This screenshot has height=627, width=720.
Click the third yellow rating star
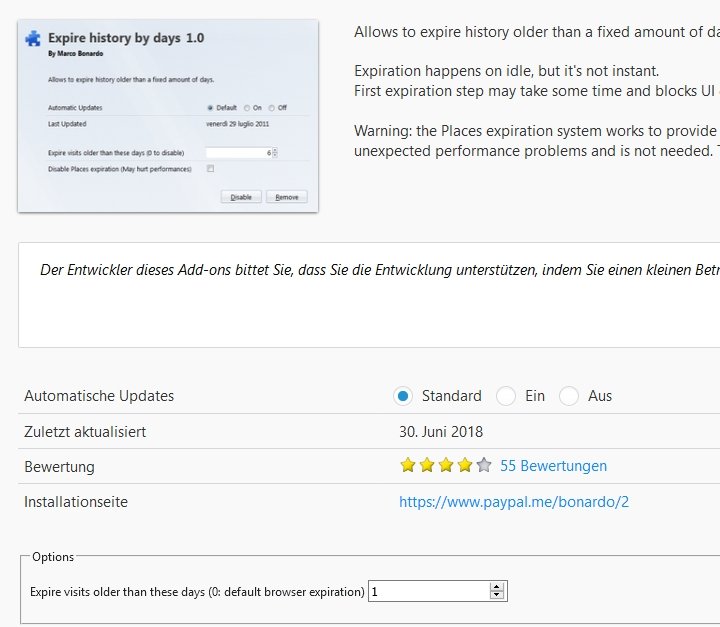pos(445,466)
